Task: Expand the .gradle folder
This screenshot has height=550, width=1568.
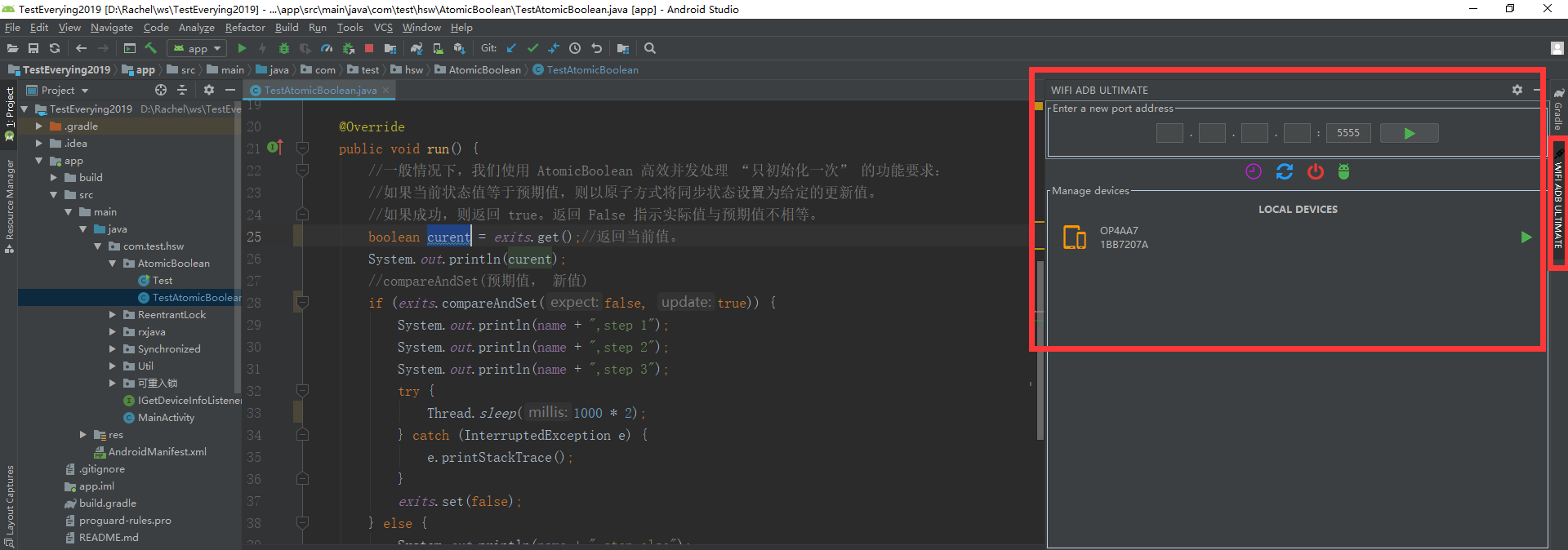Action: (x=38, y=126)
